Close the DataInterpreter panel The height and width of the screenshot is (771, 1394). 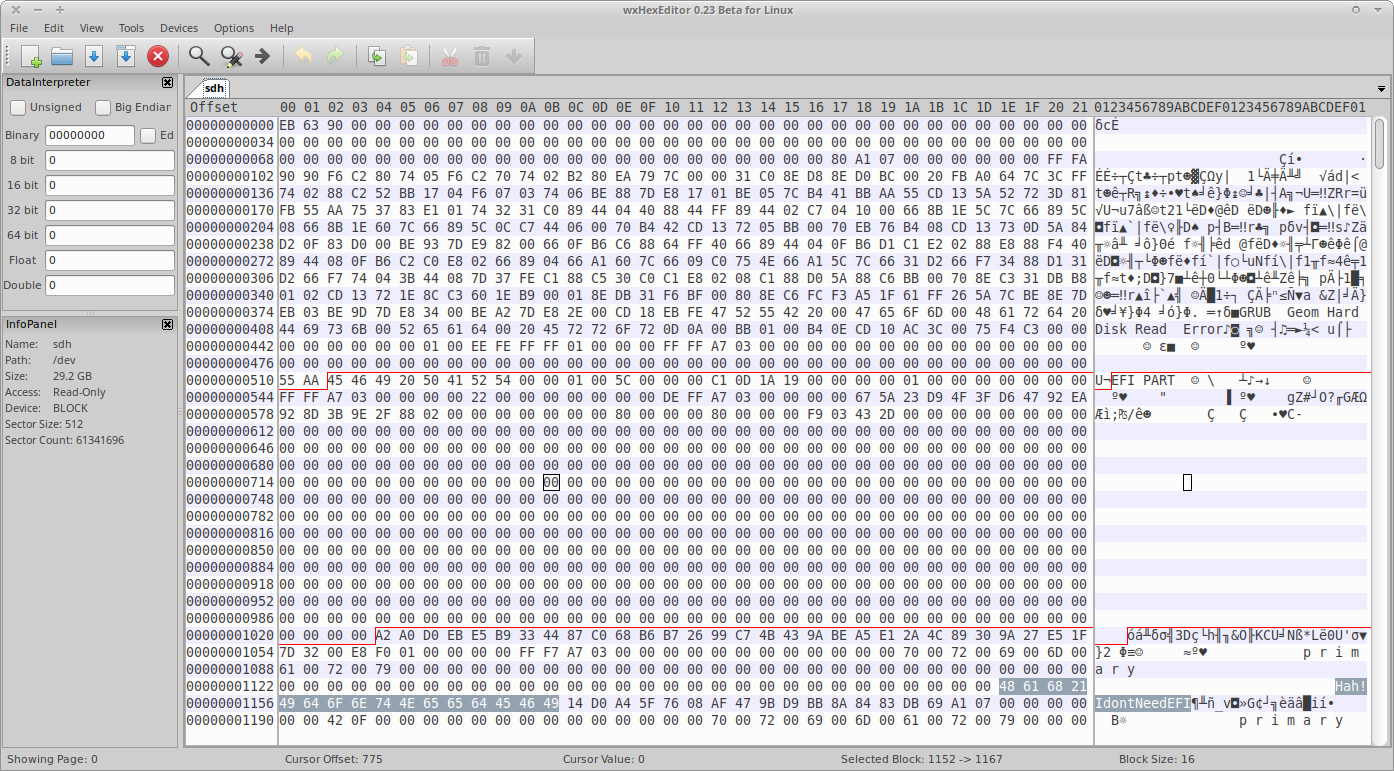coord(167,82)
